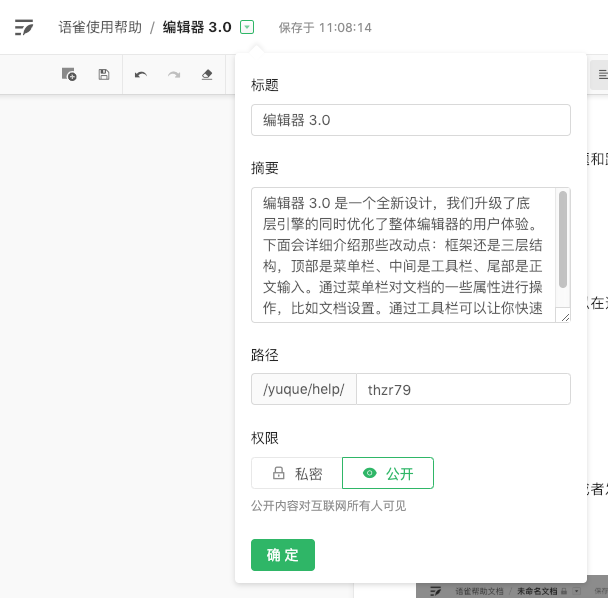Click the save icon in toolbar
The height and width of the screenshot is (598, 608).
click(x=104, y=74)
